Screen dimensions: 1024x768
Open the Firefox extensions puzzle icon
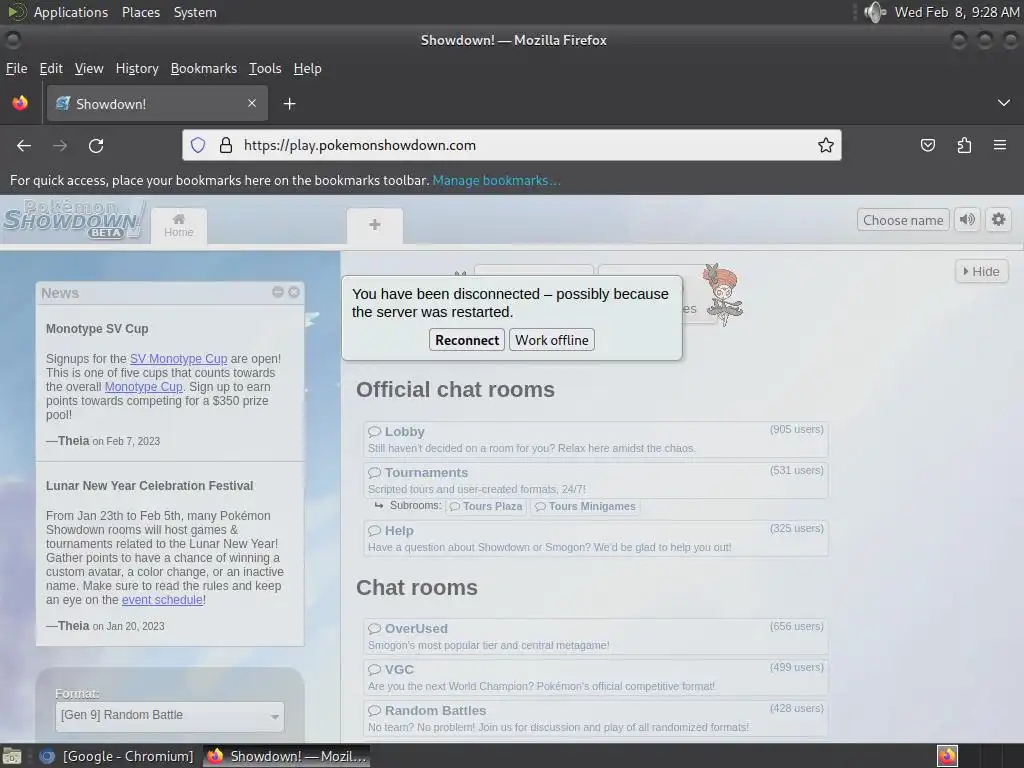[964, 145]
